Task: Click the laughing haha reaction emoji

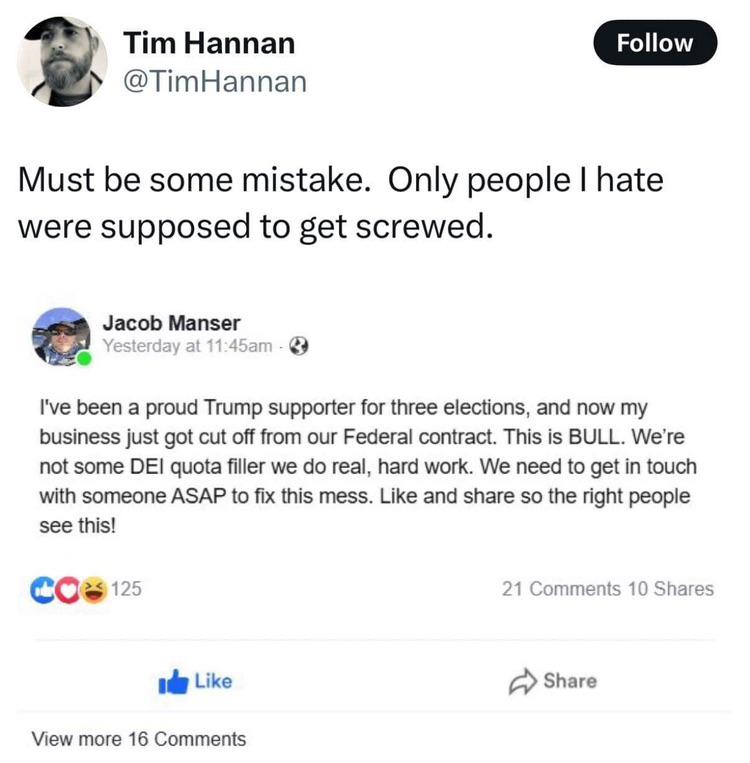Action: 94,590
